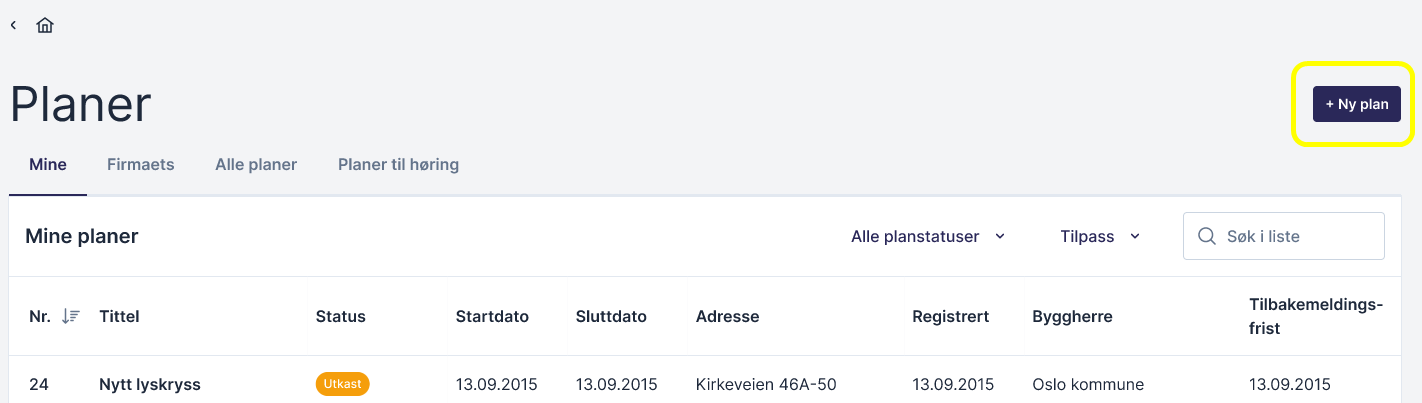The height and width of the screenshot is (403, 1422).
Task: Click the search magnifier icon
Action: pyautogui.click(x=1206, y=236)
